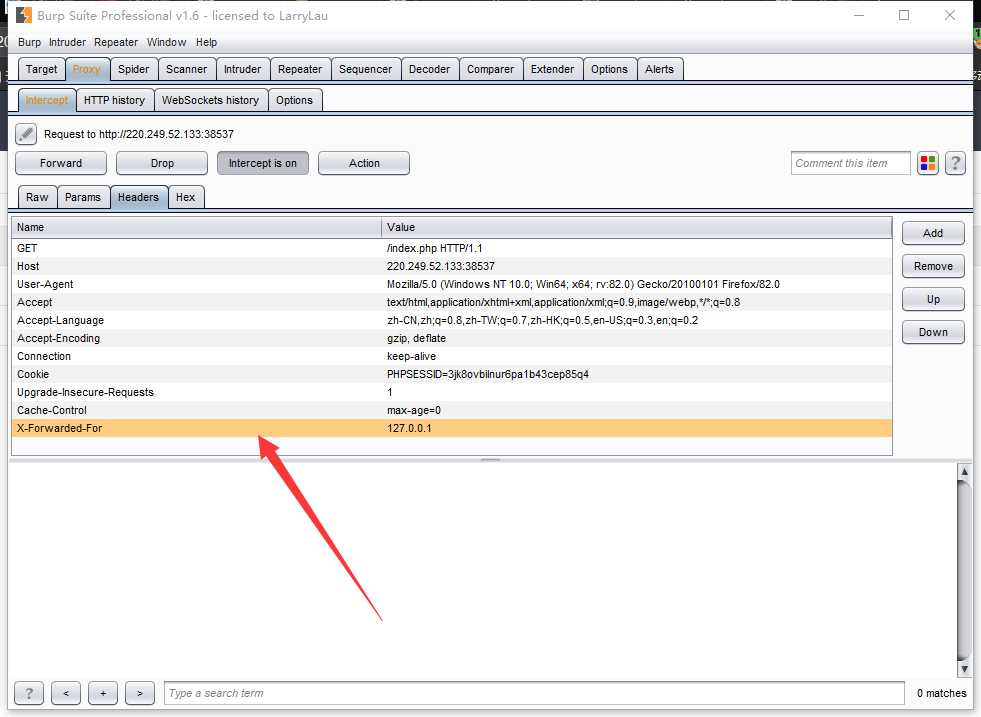Switch to the Sequencer tab
Viewport: 981px width, 717px height.
pyautogui.click(x=365, y=69)
